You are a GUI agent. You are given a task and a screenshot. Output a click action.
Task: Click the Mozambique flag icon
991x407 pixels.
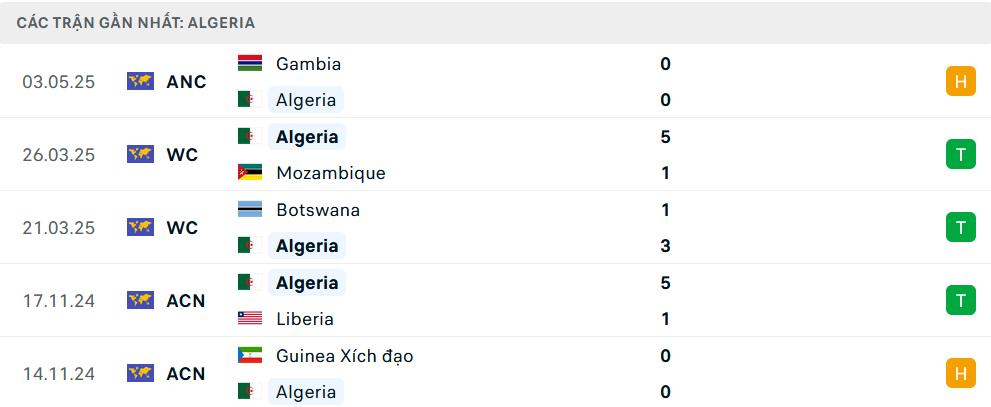click(x=250, y=173)
